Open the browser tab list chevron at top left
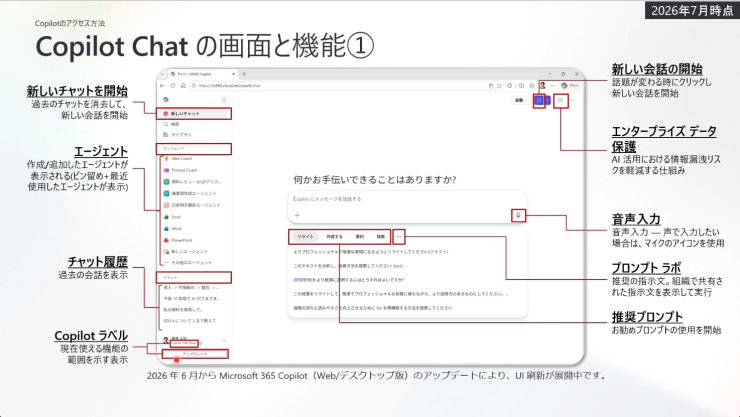Viewport: 740px width, 417px height. click(x=162, y=74)
